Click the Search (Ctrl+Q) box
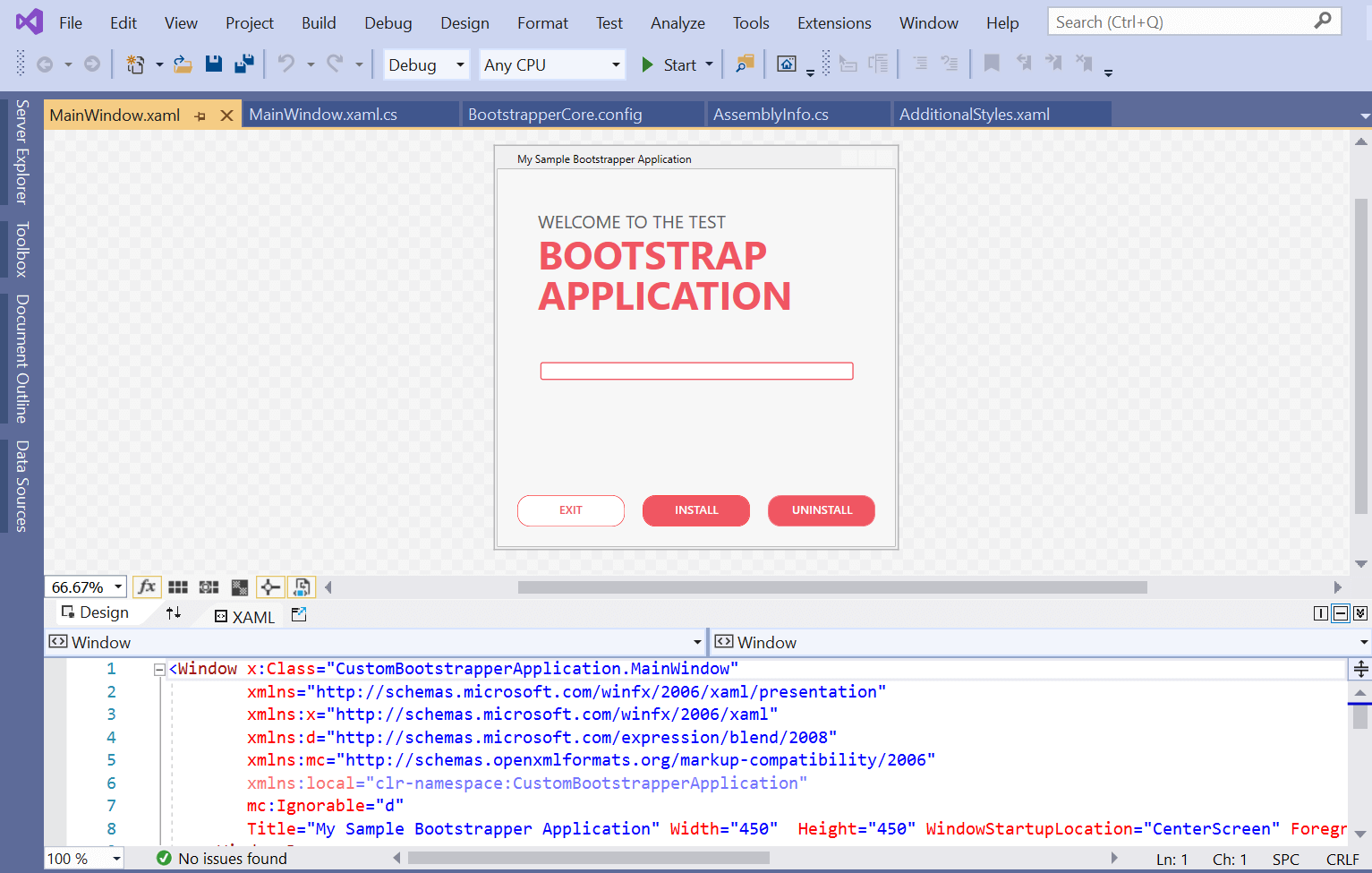The image size is (1372, 873). coord(1181,22)
